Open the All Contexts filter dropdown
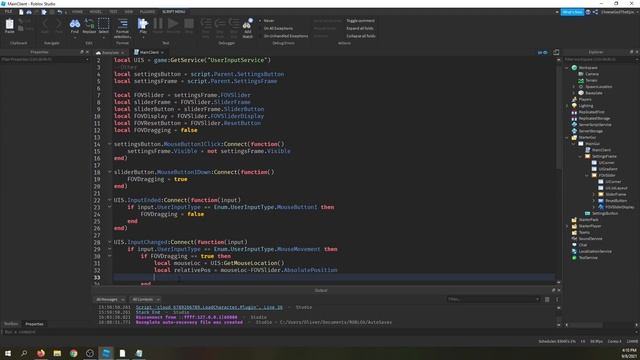 pyautogui.click(x=146, y=299)
